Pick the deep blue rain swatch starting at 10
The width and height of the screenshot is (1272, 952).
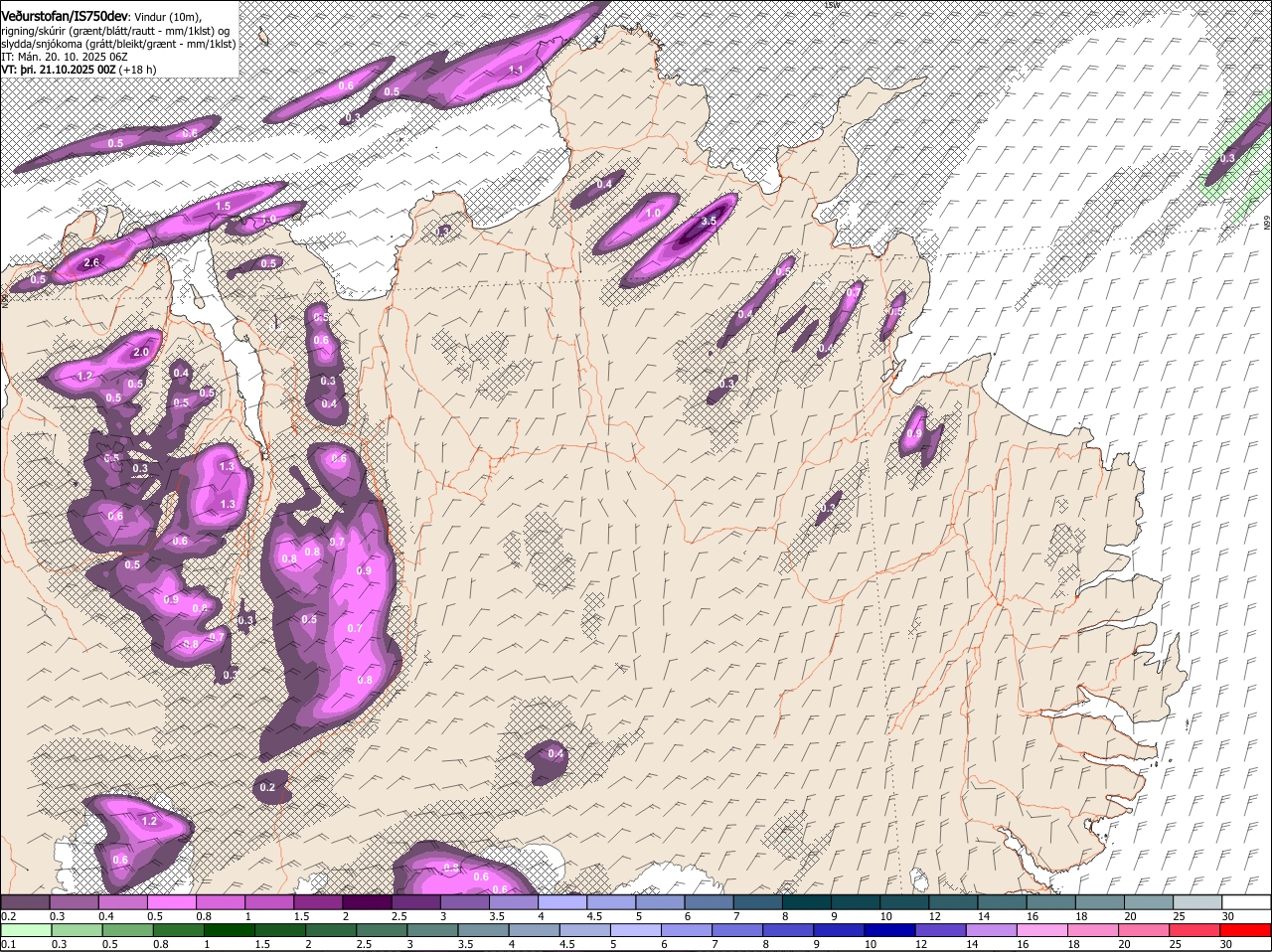pyautogui.click(x=890, y=930)
